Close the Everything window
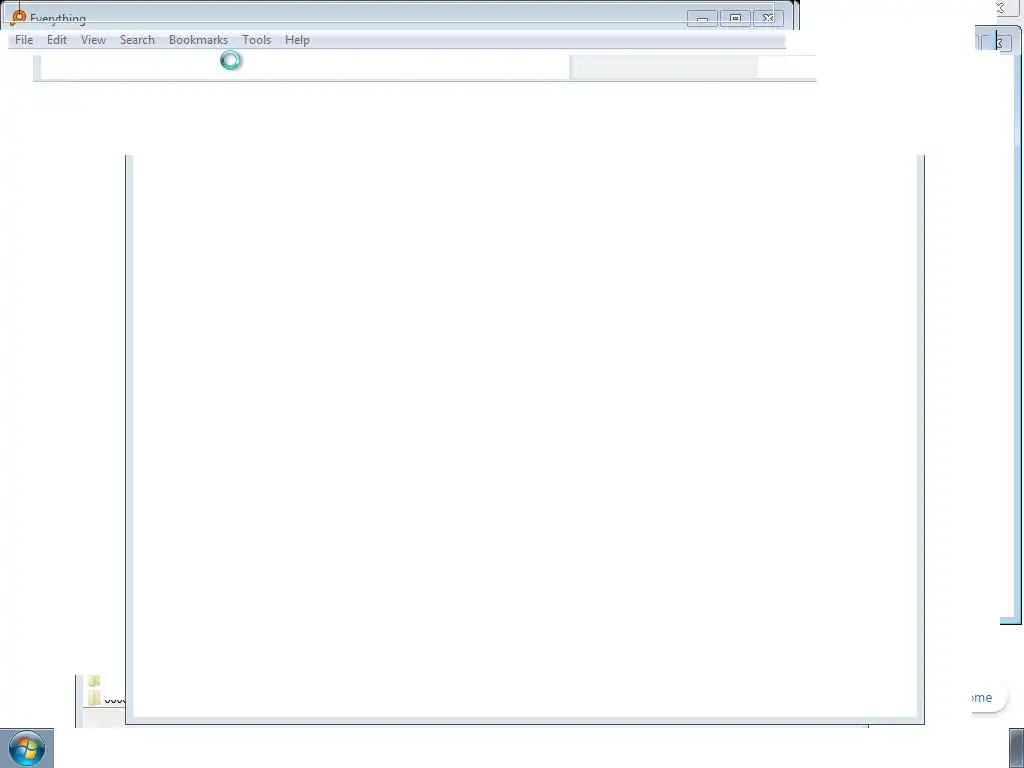Screen dimensions: 1024x768 click(x=768, y=18)
